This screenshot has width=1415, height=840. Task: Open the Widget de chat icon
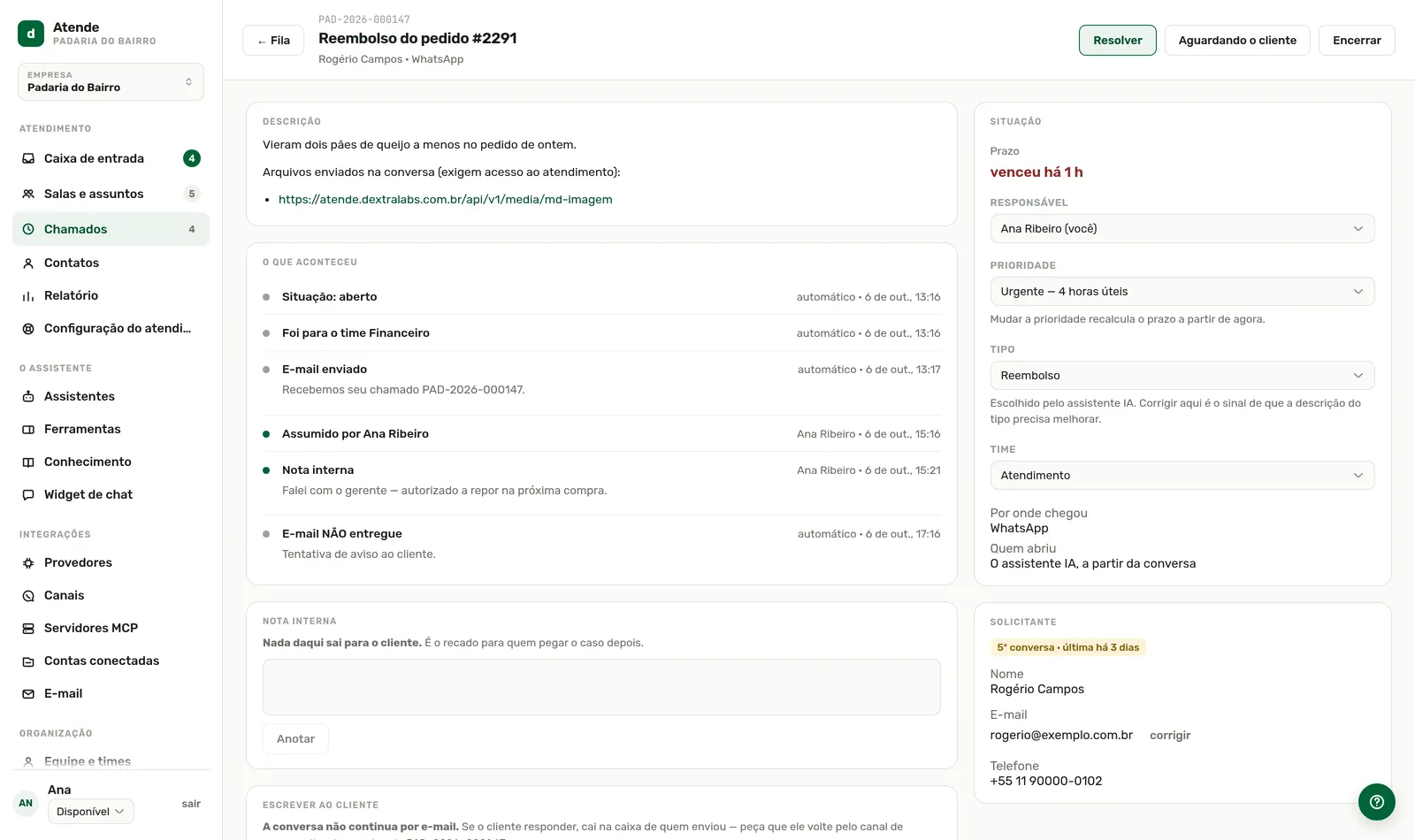28,494
